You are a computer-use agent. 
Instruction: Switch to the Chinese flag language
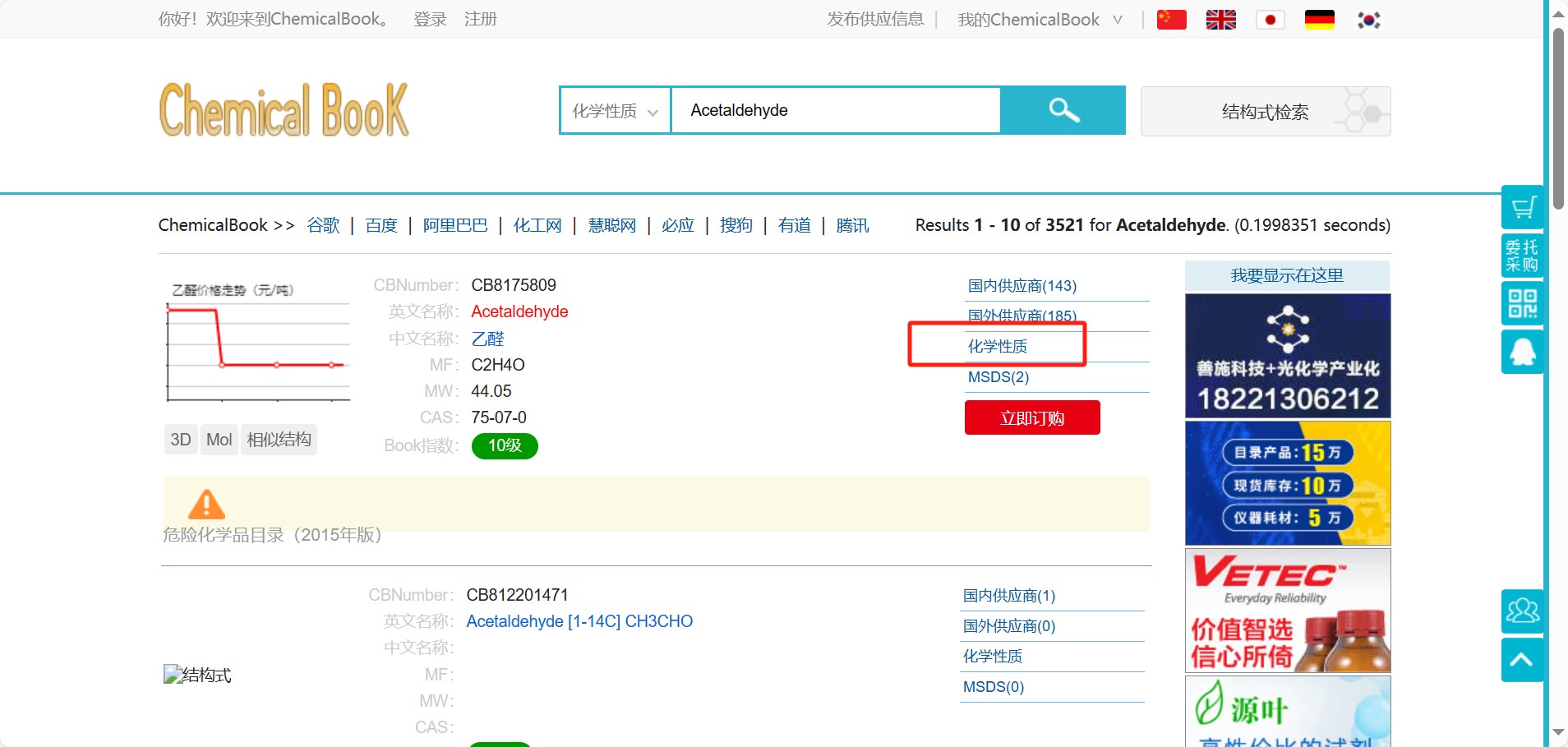1171,20
